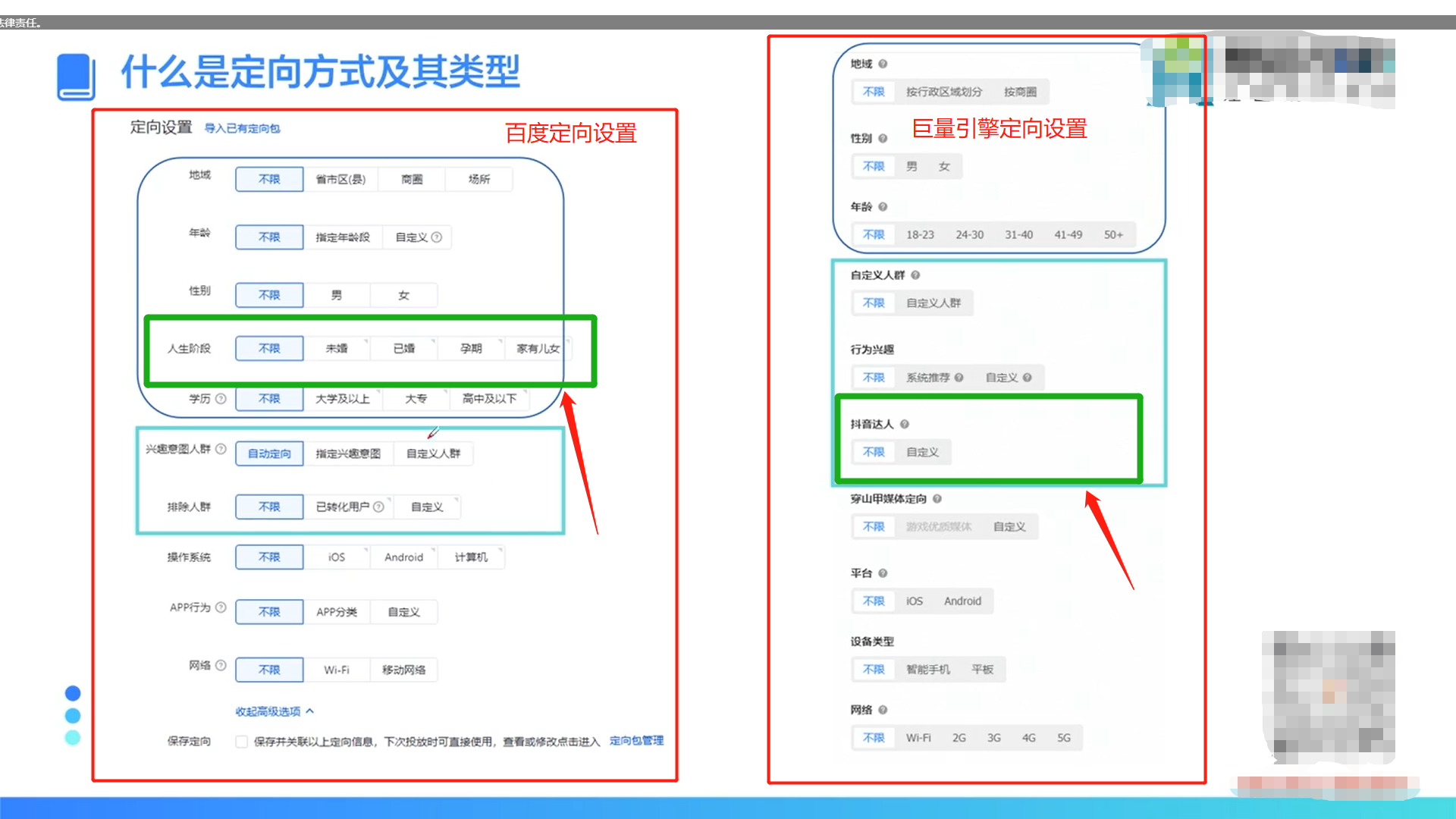Open the 定向包管理 link
1456x819 pixels.
tap(637, 741)
